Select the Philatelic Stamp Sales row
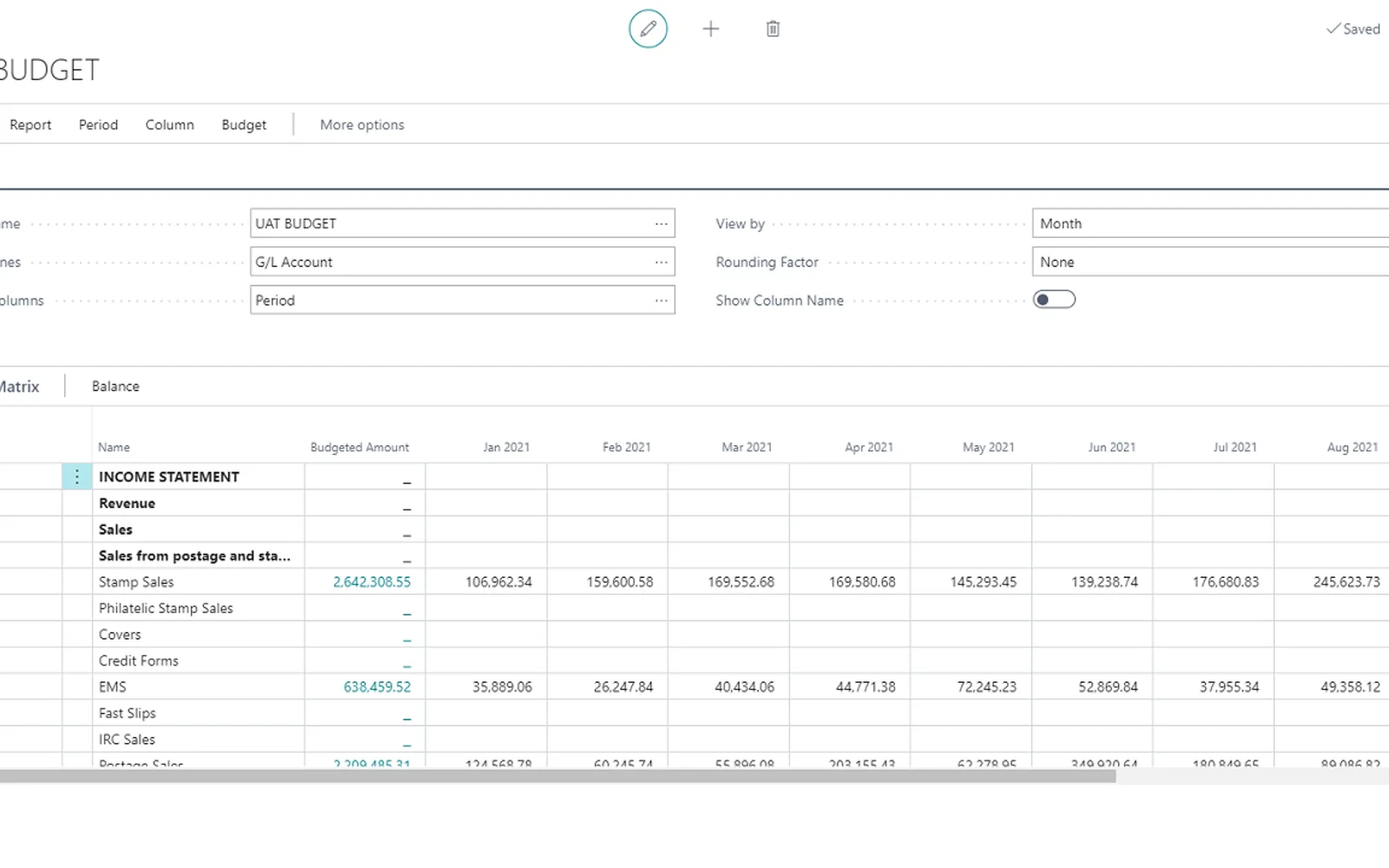 coord(166,608)
